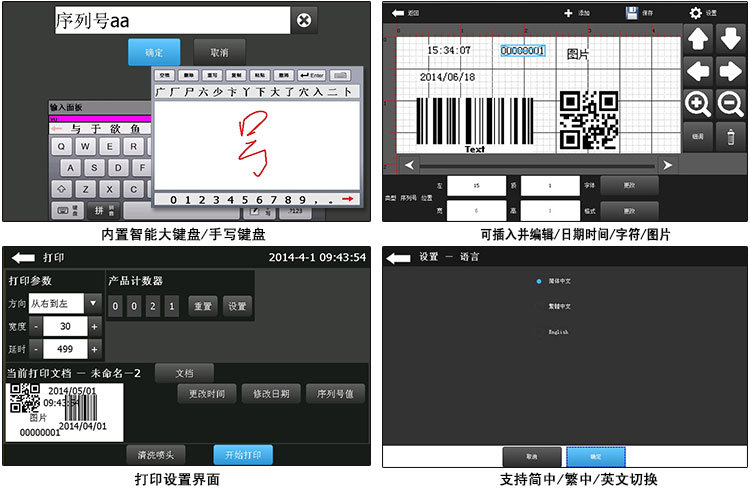750x488 pixels.
Task: Click the 清洗喷头 button
Action: tap(155, 455)
